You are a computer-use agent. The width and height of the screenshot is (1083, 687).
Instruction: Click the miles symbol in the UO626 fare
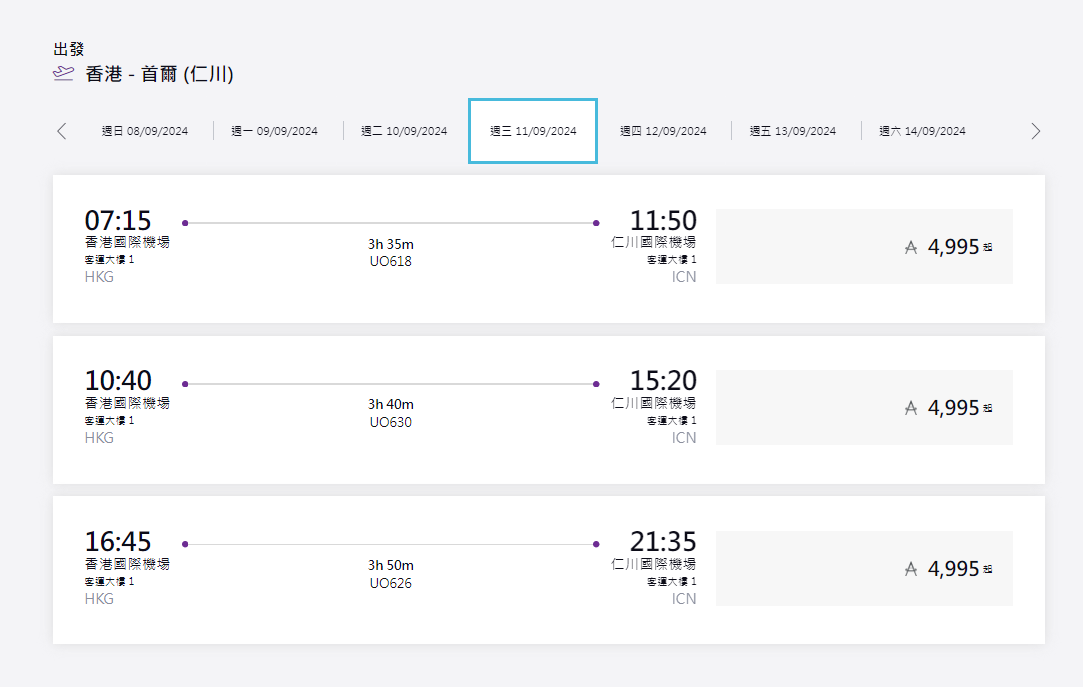pos(910,569)
